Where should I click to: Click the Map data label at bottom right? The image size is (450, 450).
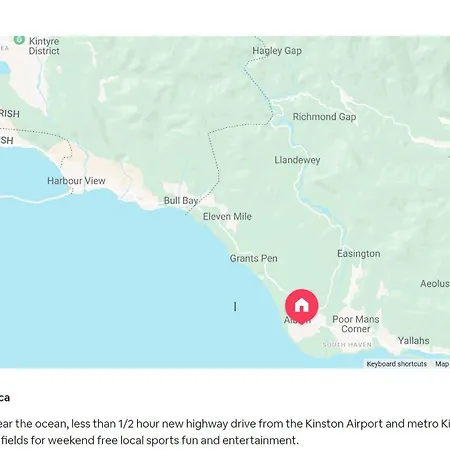442,364
